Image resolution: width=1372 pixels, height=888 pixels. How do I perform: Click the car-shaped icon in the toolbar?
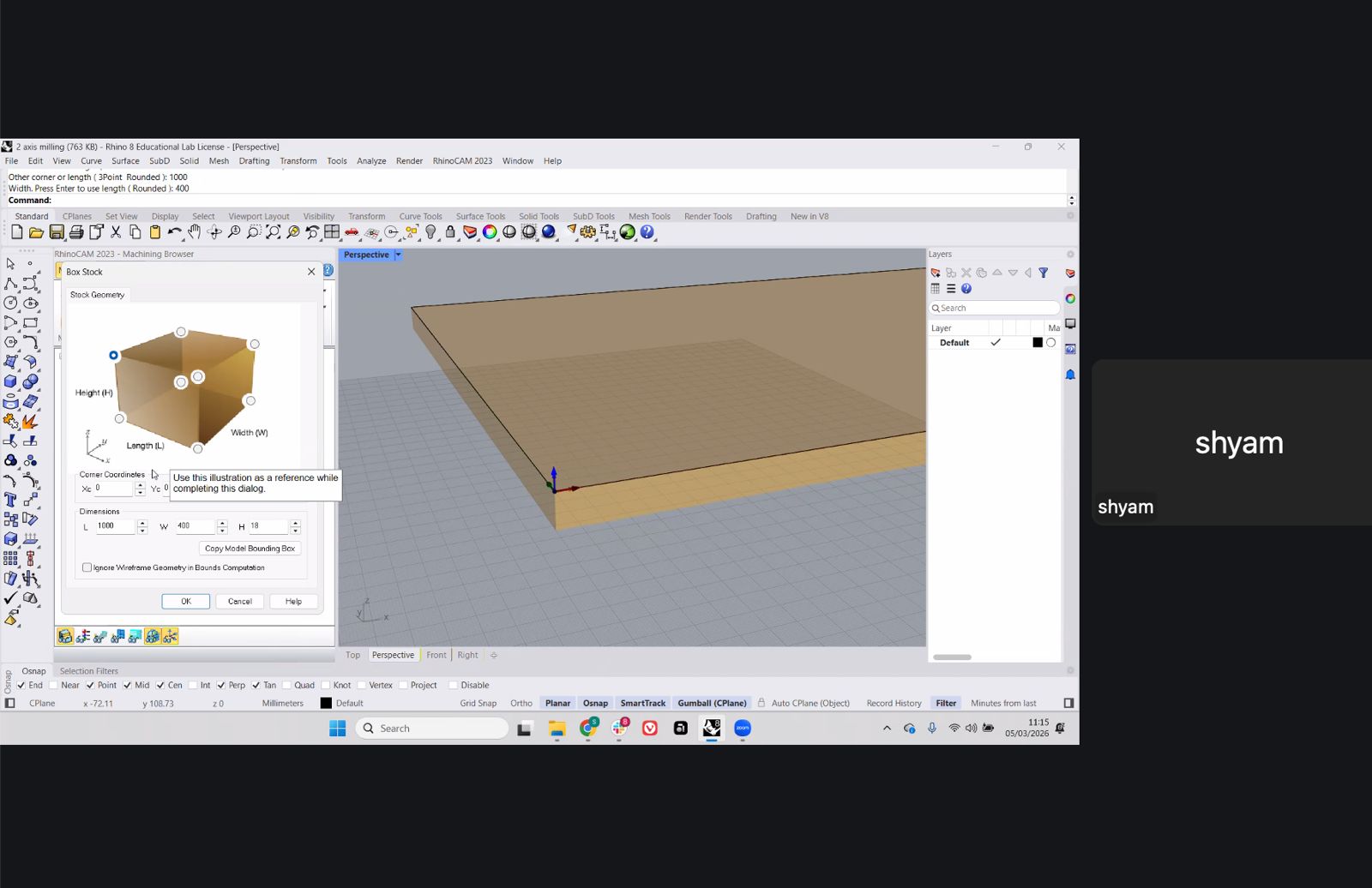coord(352,232)
